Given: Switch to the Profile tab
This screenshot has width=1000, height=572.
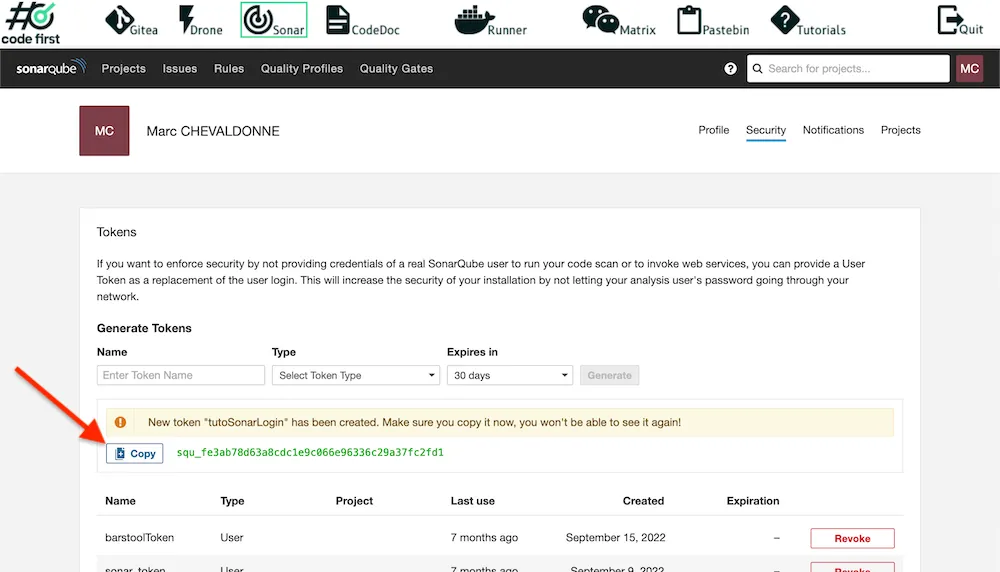Looking at the screenshot, I should [x=713, y=130].
